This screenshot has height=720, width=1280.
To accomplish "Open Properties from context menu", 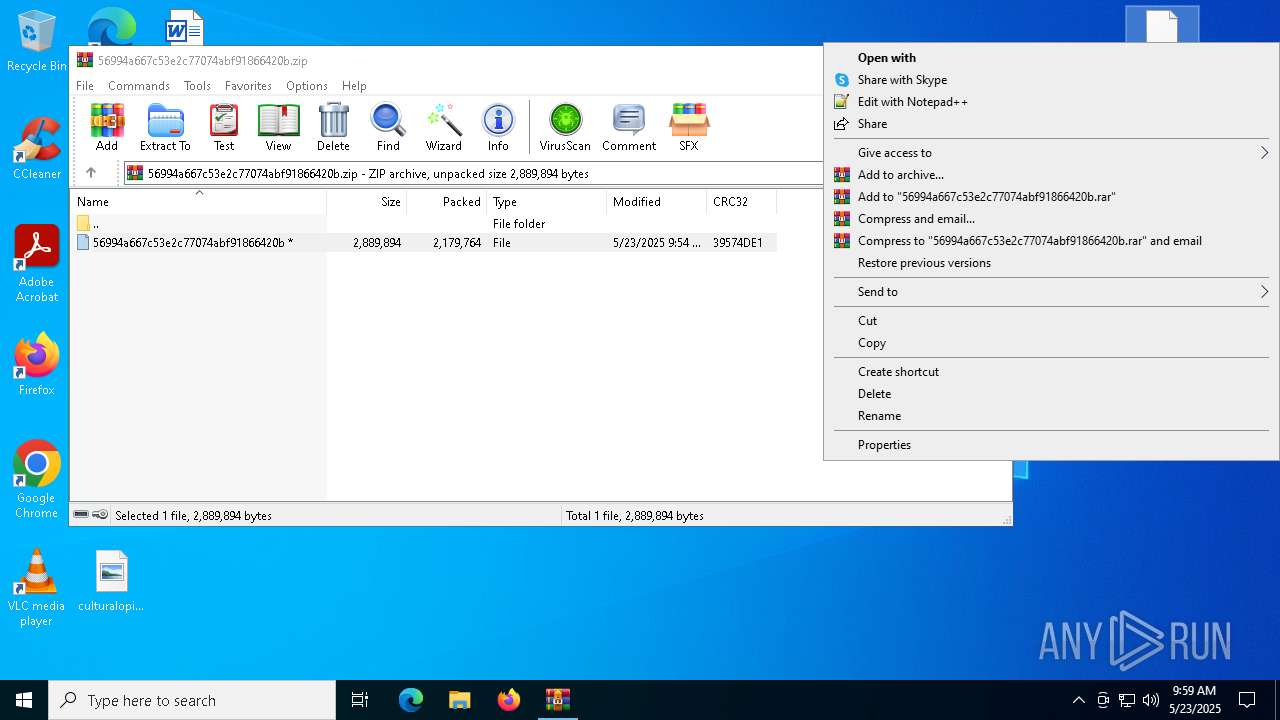I will click(1052, 445).
